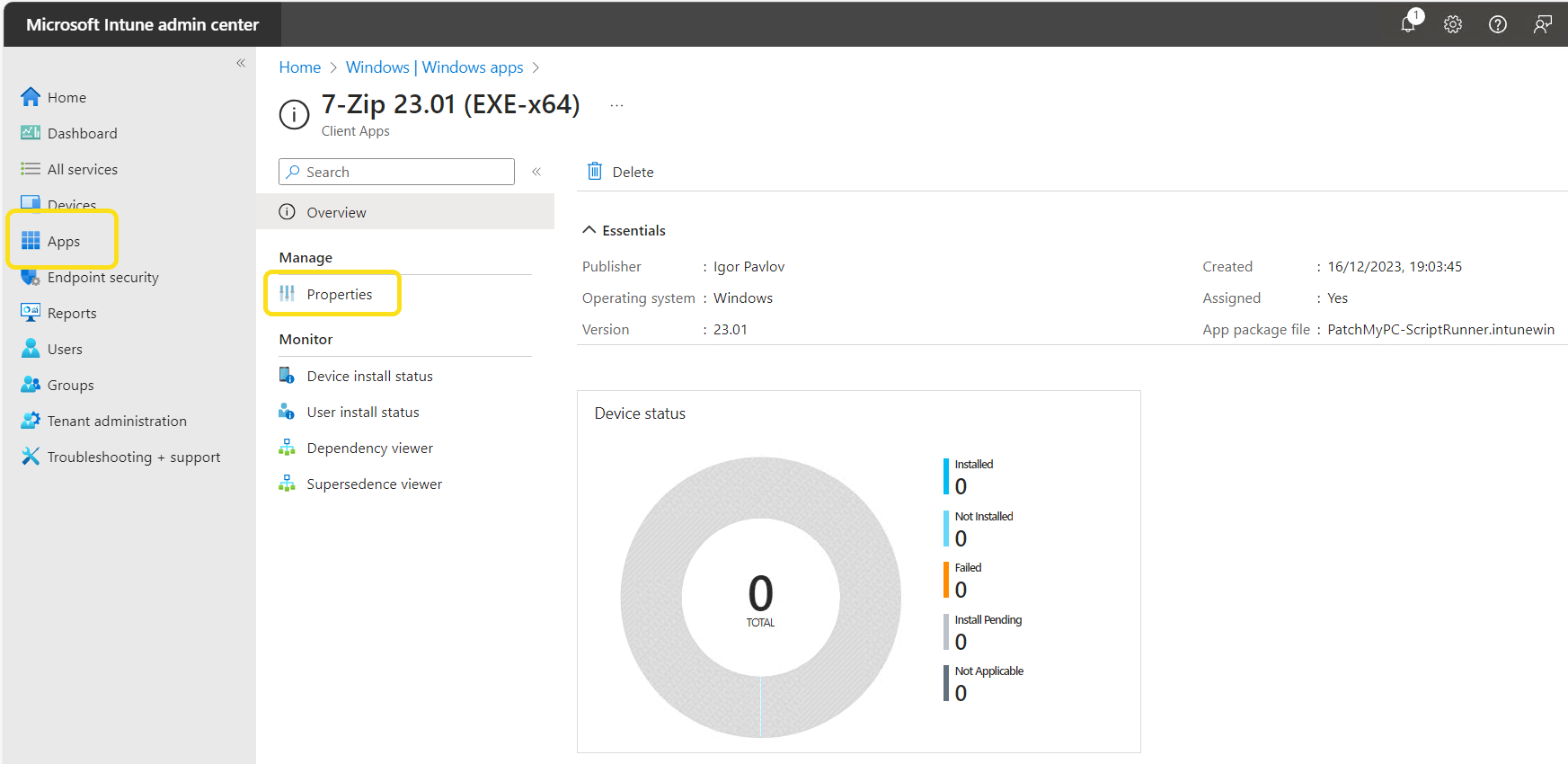Collapse the left navigation sidebar
Viewport: 1568px width, 764px height.
(241, 63)
